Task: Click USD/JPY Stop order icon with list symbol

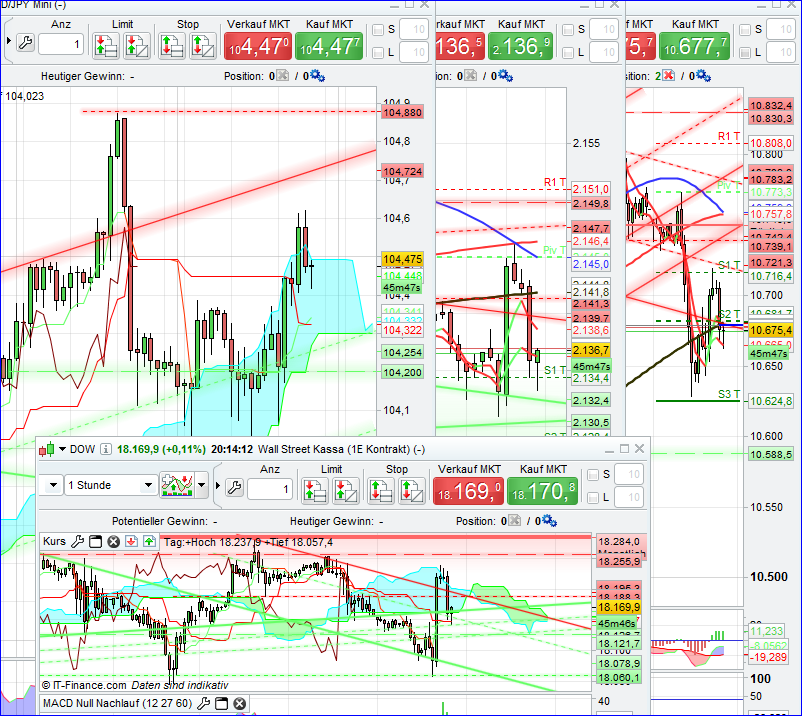Action: (171, 47)
